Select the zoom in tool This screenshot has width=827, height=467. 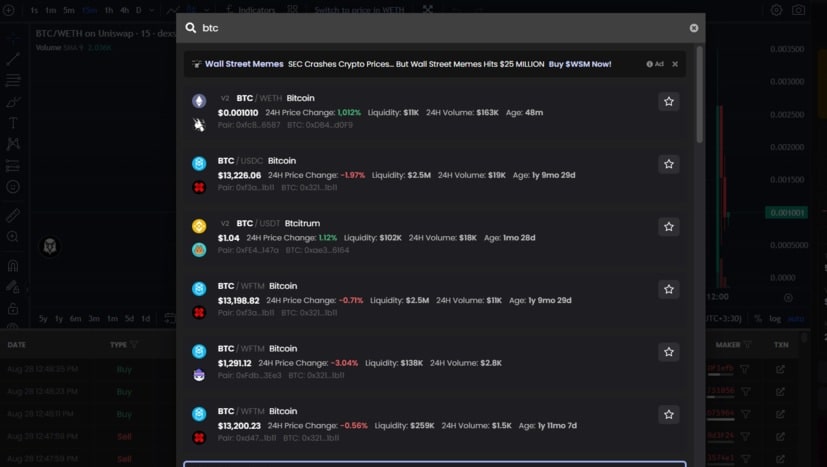point(13,237)
